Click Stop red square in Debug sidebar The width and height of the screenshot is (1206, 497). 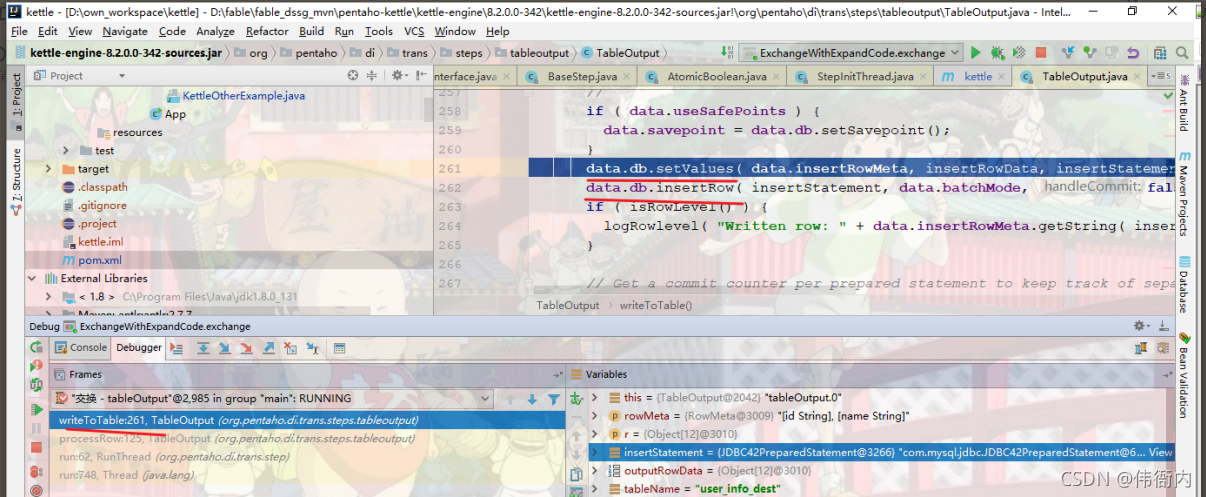pyautogui.click(x=36, y=447)
